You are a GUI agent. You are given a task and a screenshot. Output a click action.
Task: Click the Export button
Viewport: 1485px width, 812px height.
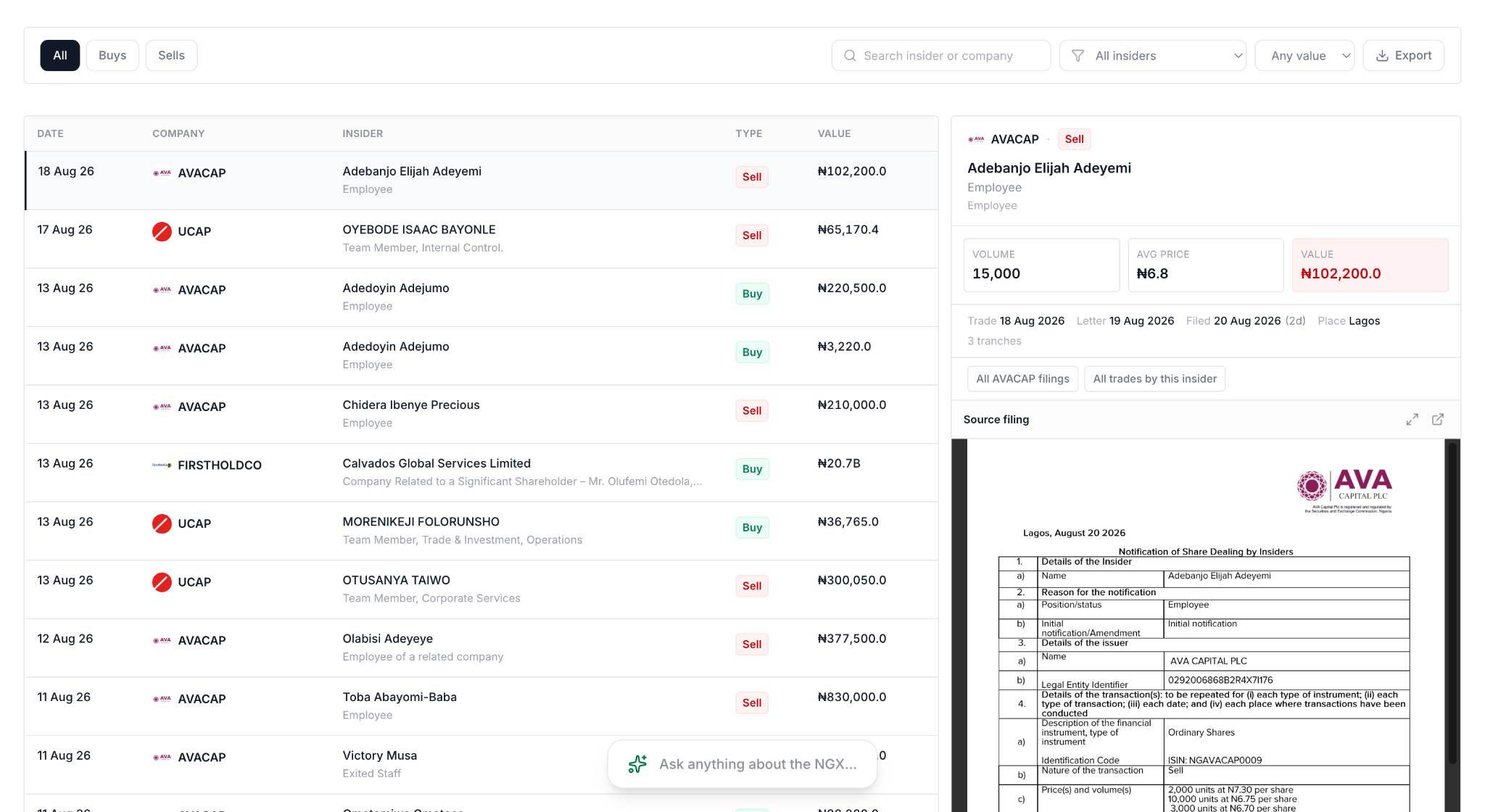pyautogui.click(x=1404, y=56)
